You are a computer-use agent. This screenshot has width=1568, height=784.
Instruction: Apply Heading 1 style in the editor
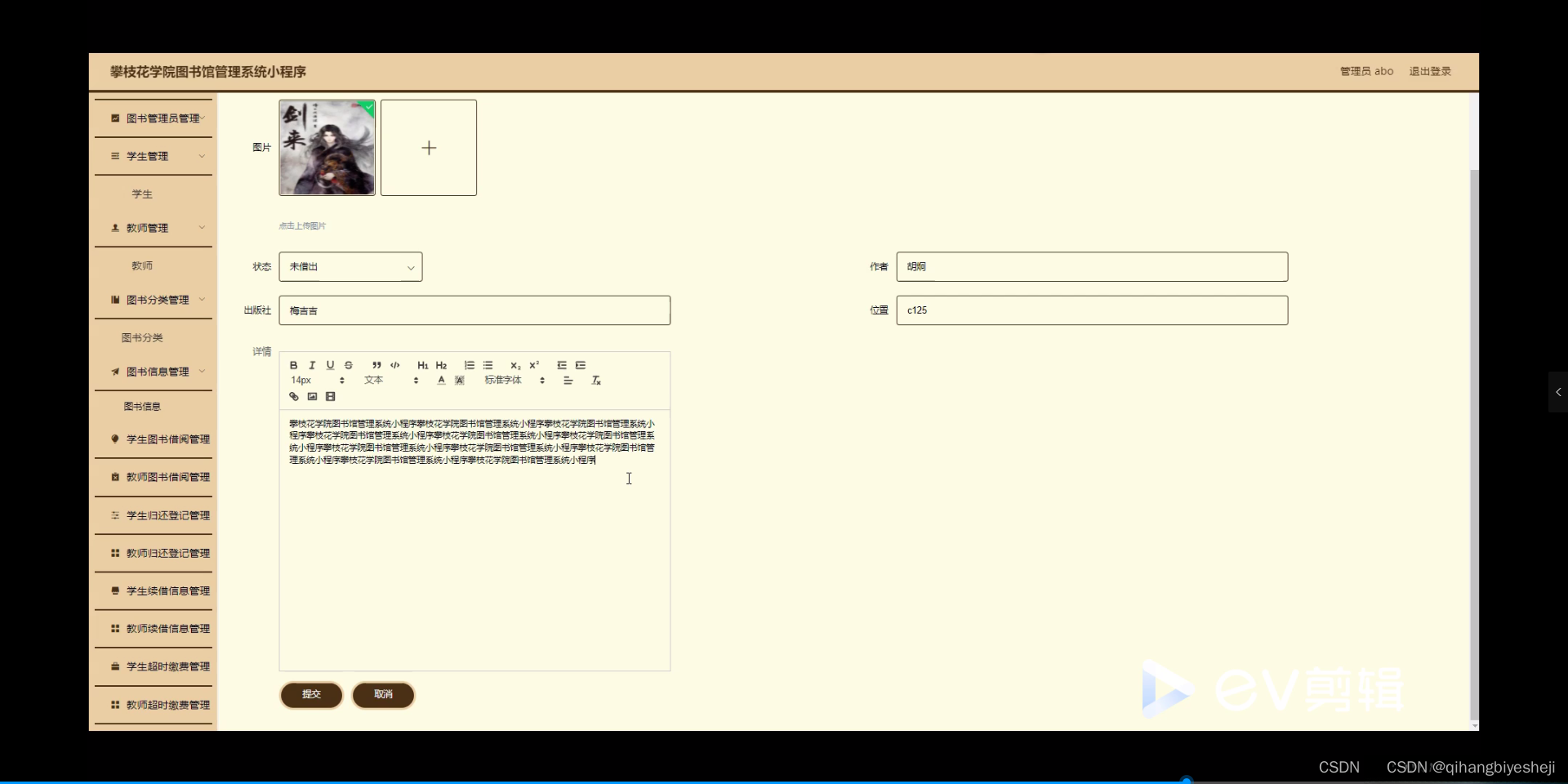pyautogui.click(x=423, y=365)
